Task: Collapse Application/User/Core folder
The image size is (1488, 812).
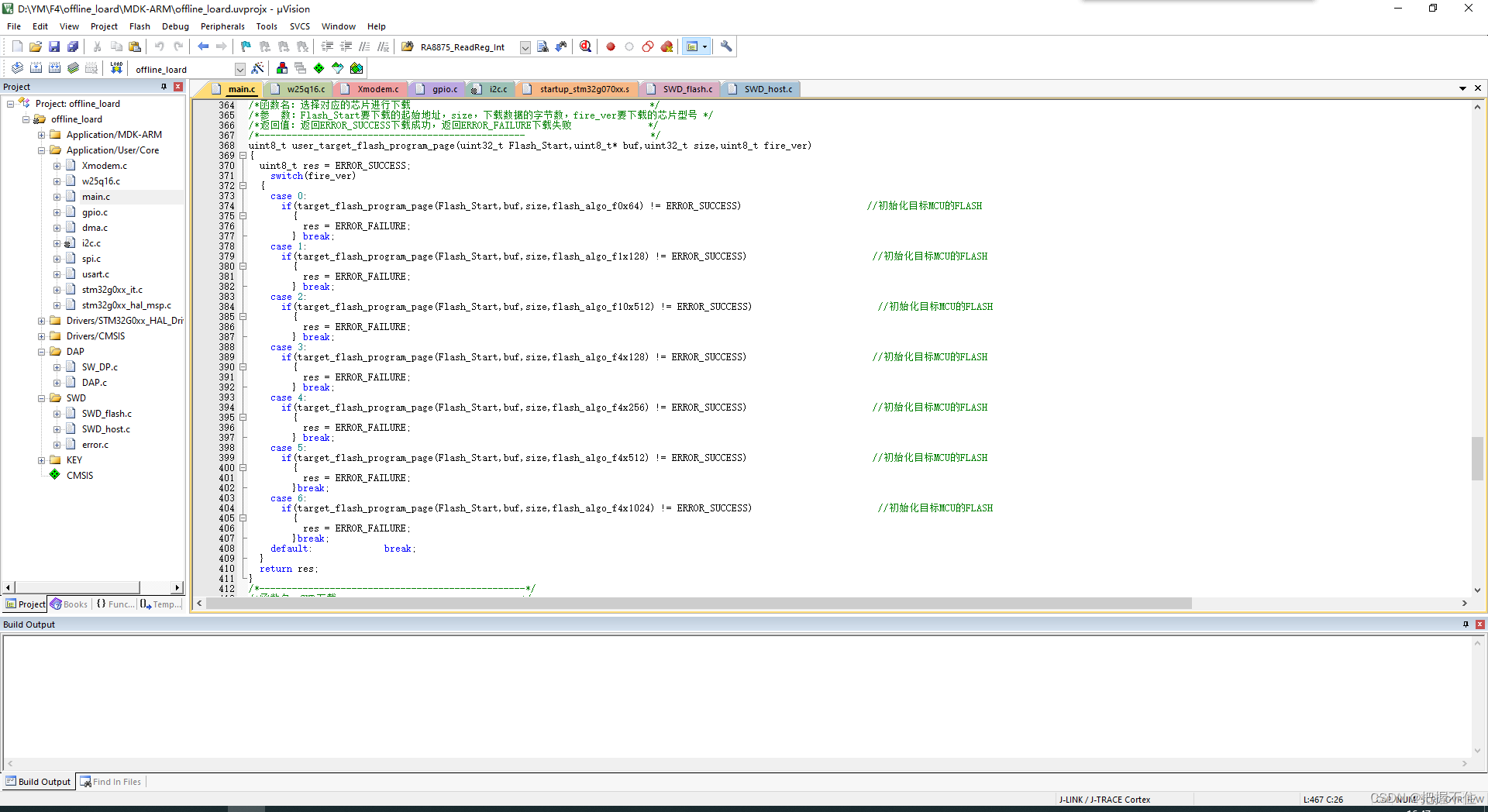Action: (41, 150)
